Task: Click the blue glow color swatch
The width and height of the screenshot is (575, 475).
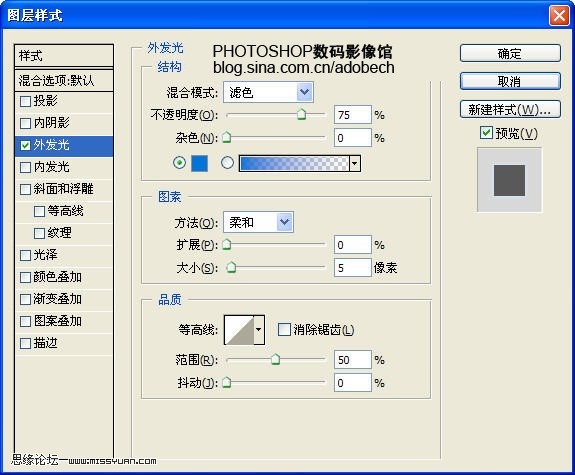Action: pyautogui.click(x=199, y=163)
